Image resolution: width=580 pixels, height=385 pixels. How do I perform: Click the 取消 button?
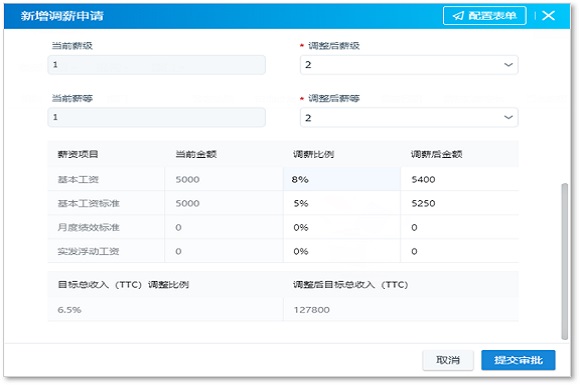pyautogui.click(x=448, y=360)
